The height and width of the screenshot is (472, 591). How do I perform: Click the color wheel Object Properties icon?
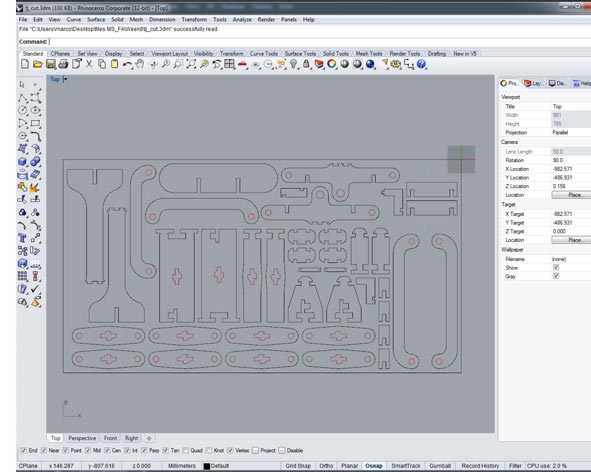pos(332,64)
